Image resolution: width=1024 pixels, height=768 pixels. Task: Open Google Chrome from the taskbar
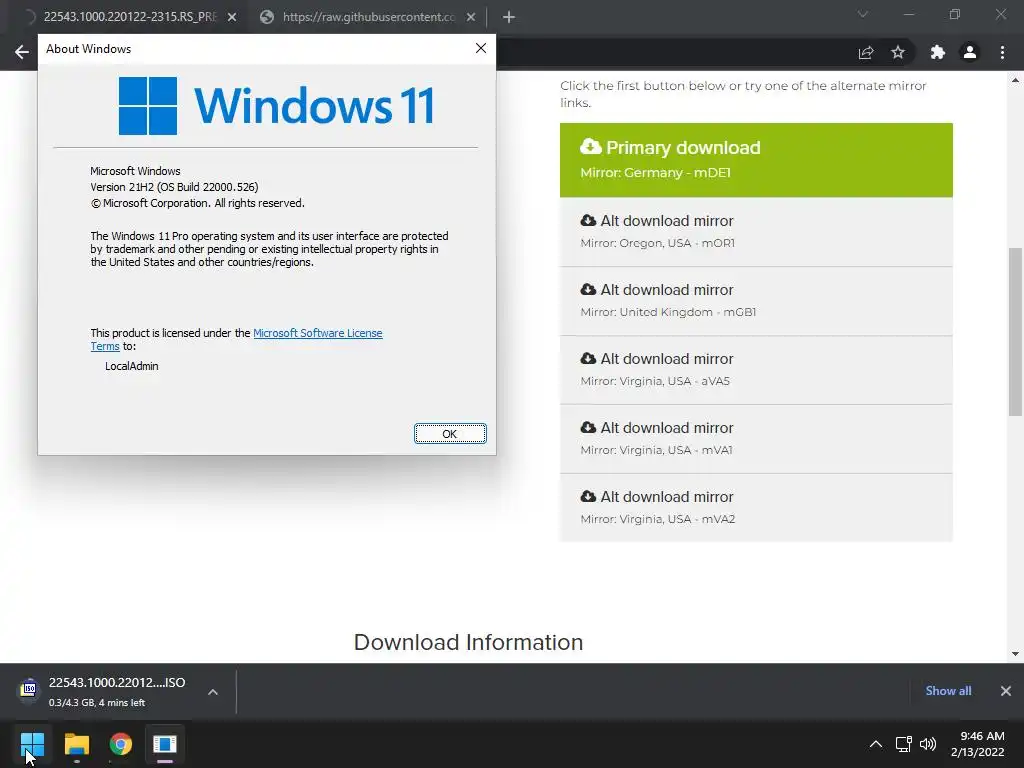point(121,744)
